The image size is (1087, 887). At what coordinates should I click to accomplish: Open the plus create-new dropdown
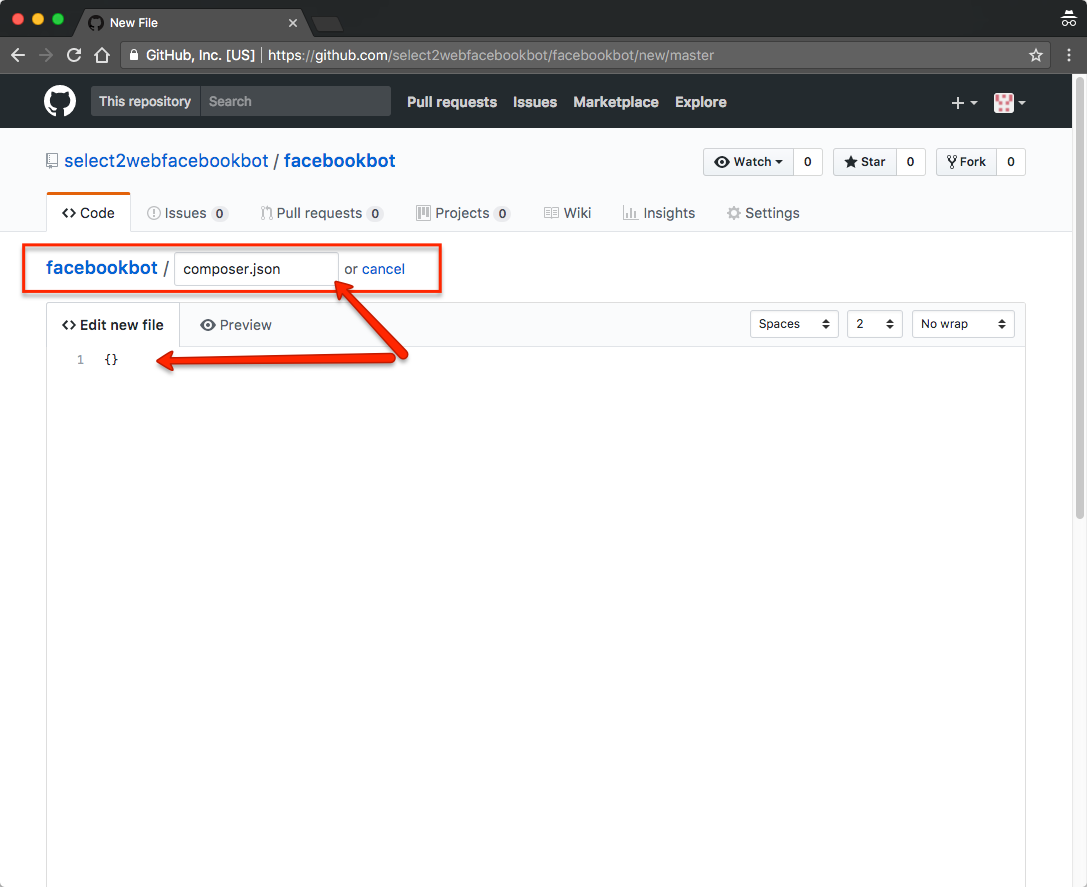(964, 103)
